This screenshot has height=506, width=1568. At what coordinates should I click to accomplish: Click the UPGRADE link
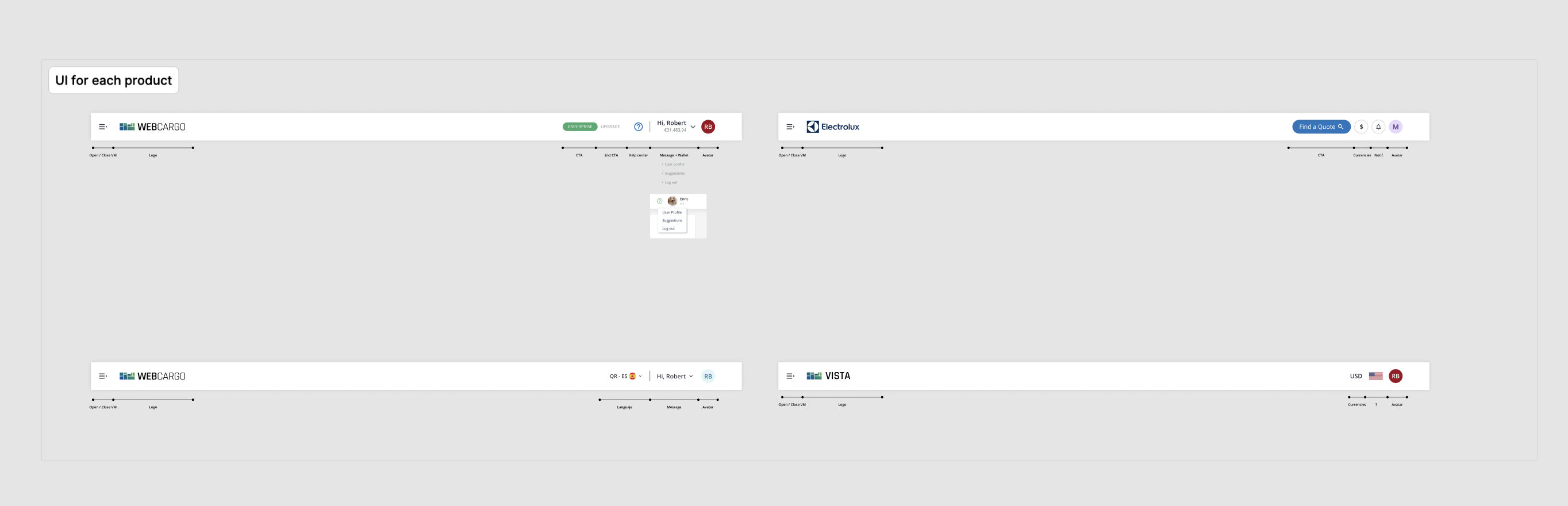point(610,126)
